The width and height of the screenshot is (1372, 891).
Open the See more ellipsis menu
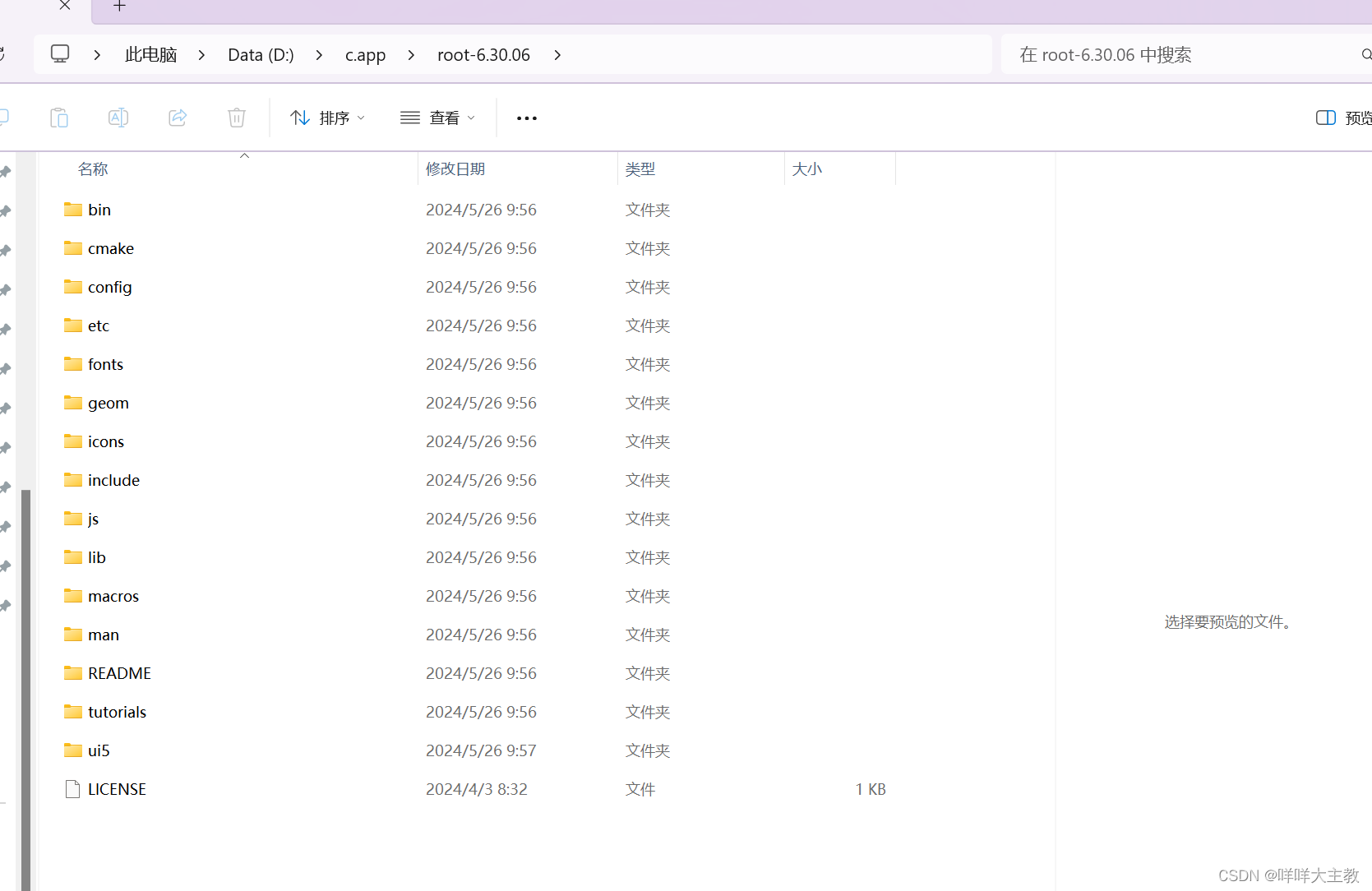pyautogui.click(x=526, y=118)
